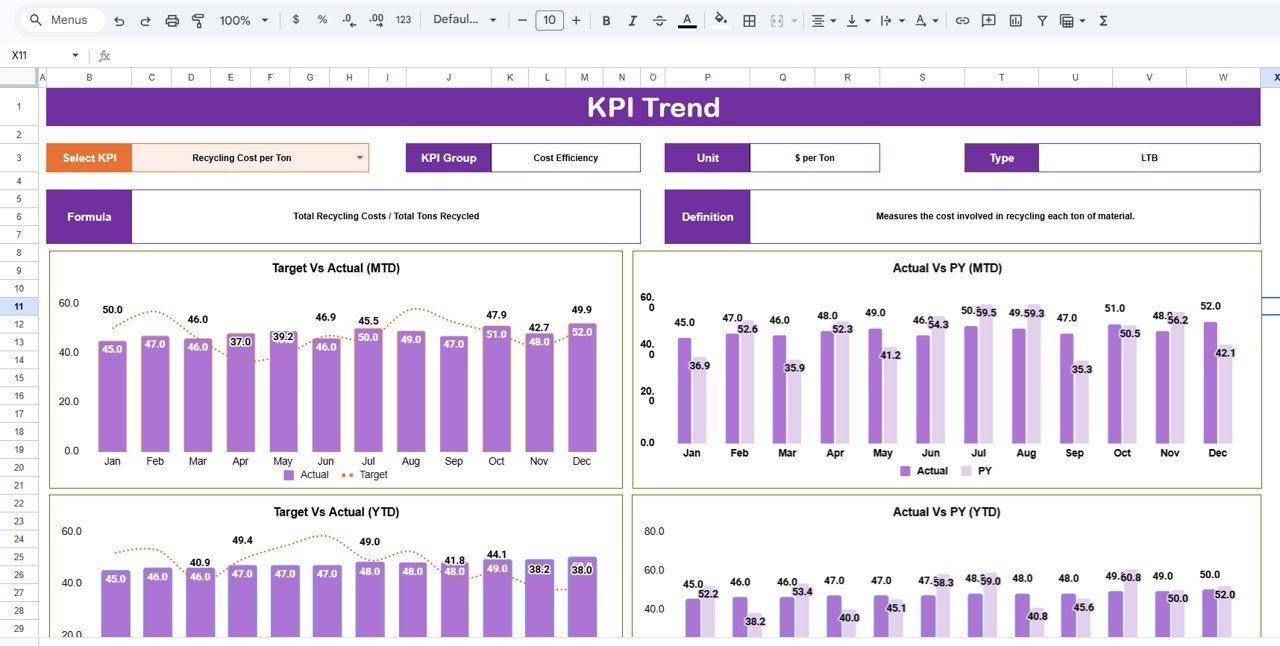Screen dimensions: 1280x646
Task: Increase font size with plus button
Action: [x=576, y=20]
